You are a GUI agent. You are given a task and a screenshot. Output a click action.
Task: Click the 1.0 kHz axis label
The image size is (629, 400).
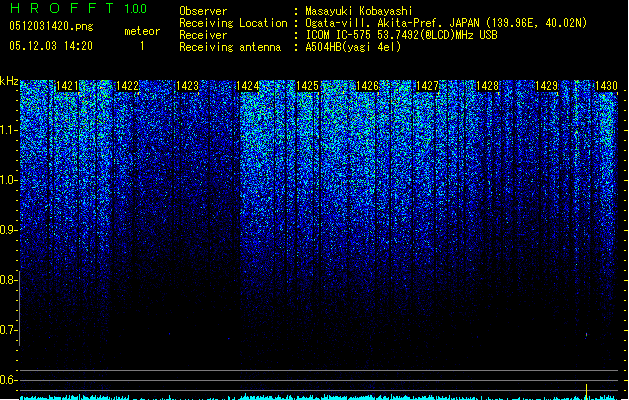(x=9, y=180)
